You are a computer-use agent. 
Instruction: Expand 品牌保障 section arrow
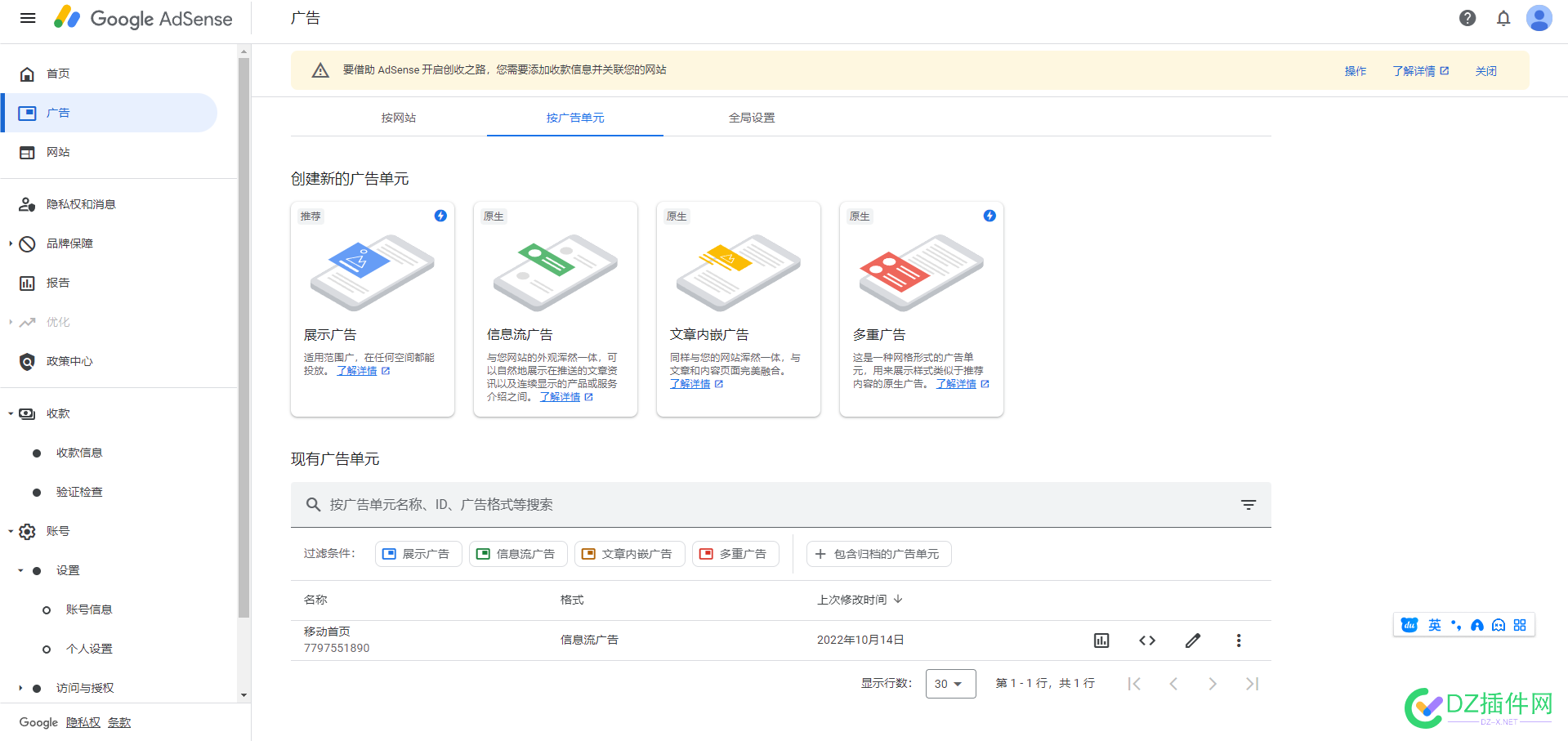point(11,243)
